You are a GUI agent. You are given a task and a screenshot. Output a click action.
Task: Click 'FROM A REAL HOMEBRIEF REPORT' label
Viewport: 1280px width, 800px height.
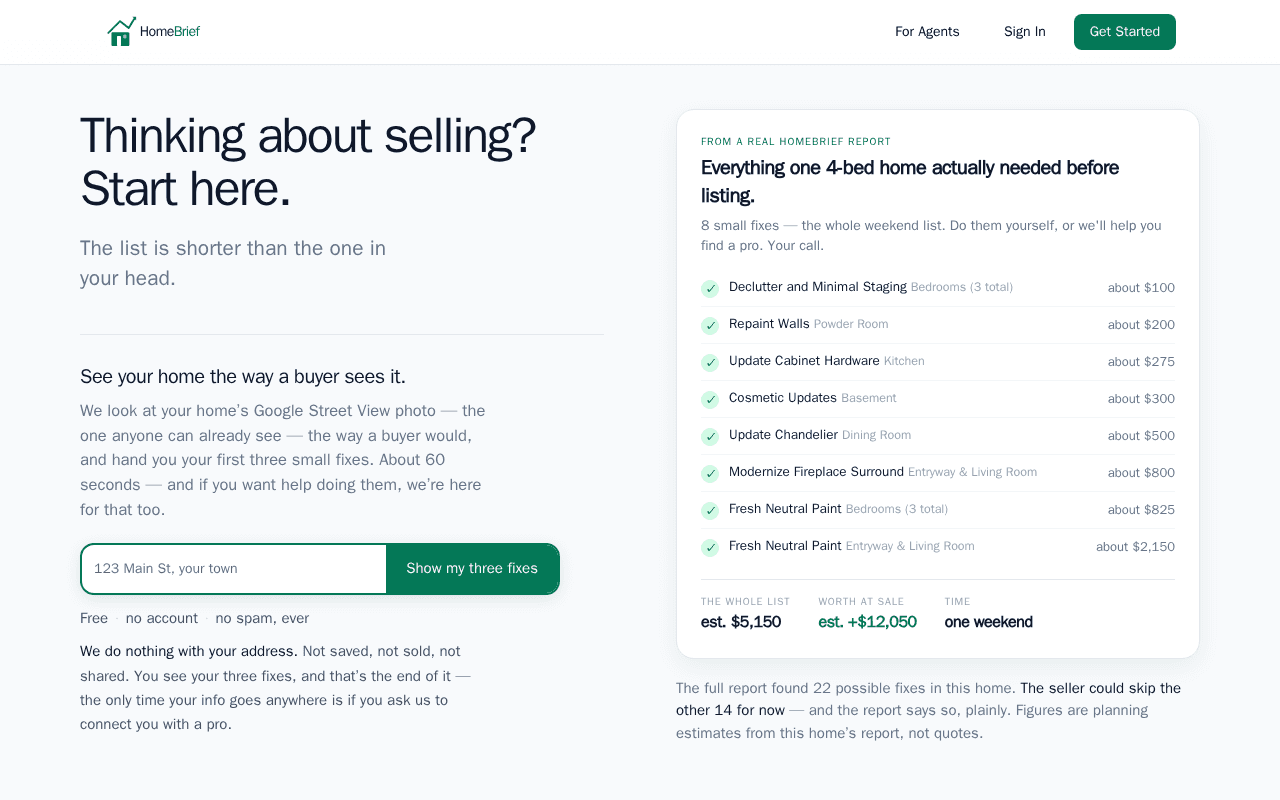pyautogui.click(x=796, y=142)
